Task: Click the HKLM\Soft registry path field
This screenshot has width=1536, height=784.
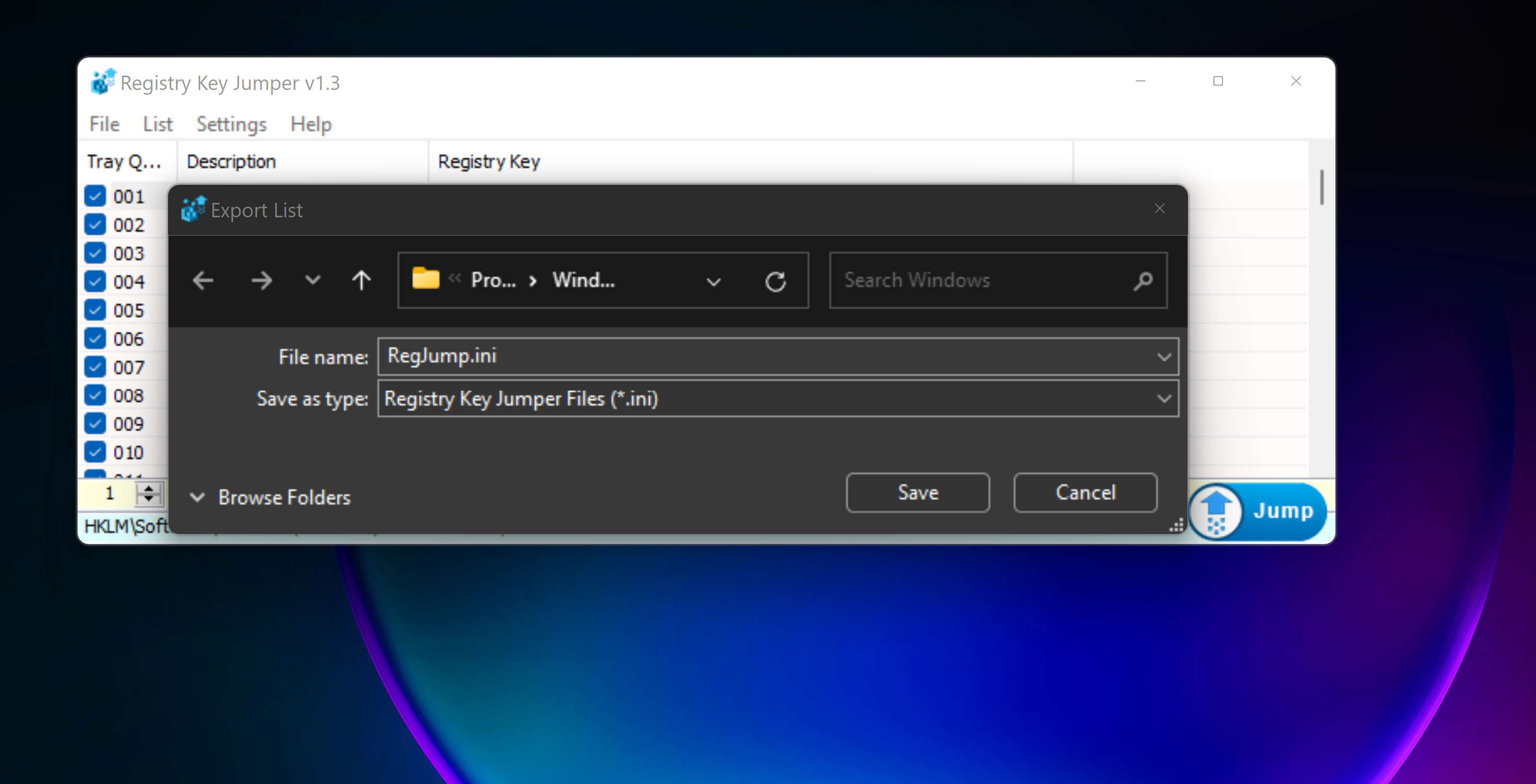Action: click(126, 526)
